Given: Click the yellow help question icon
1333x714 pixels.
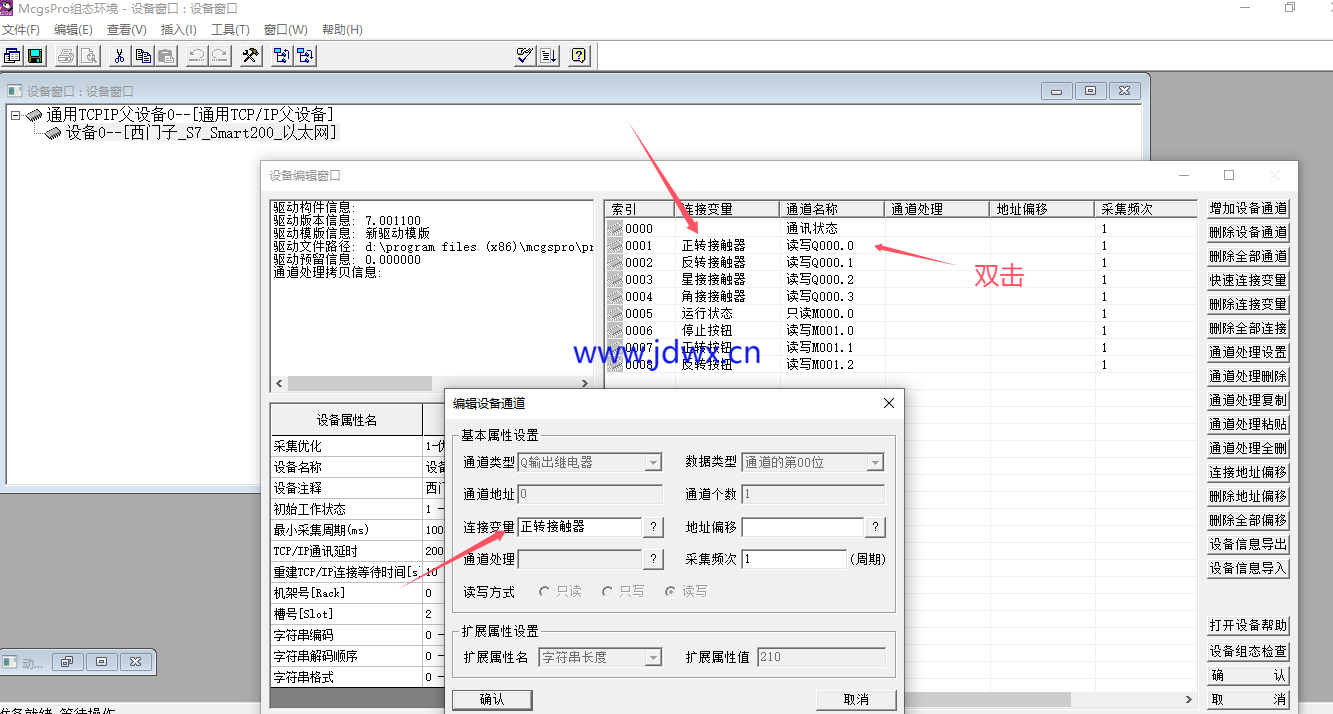Looking at the screenshot, I should coord(579,56).
